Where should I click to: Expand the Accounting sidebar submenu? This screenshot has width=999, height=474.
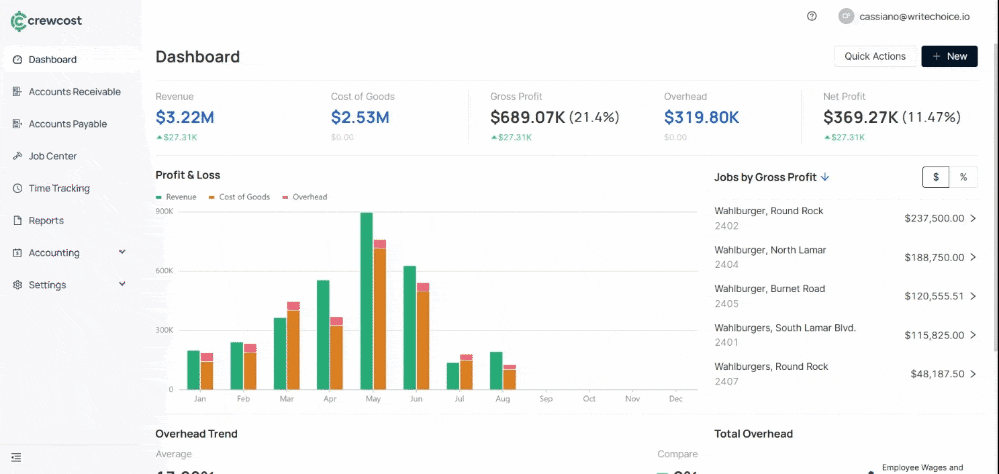coord(122,253)
